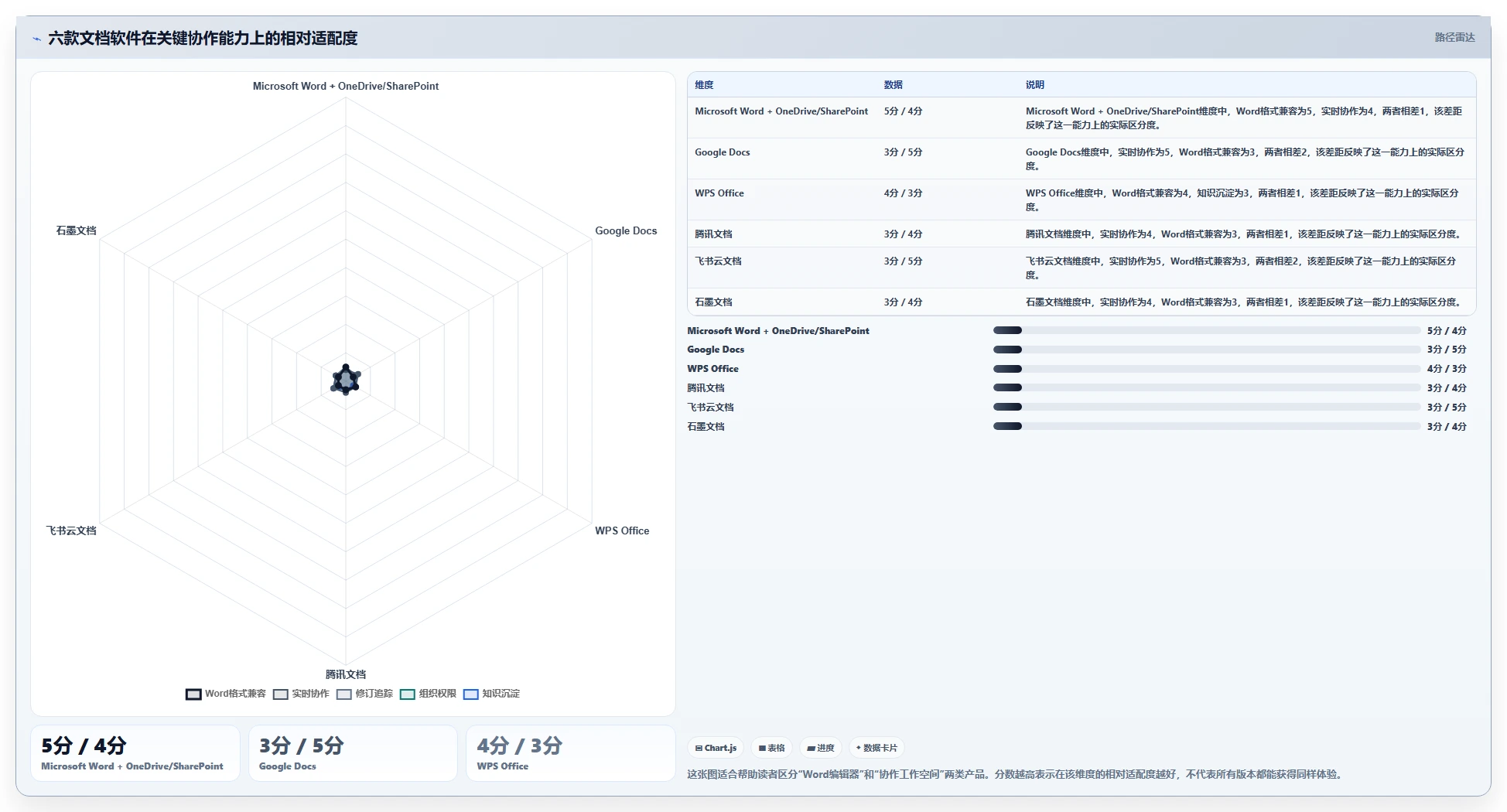Click the 石墨文档 progress bar

point(1207,426)
